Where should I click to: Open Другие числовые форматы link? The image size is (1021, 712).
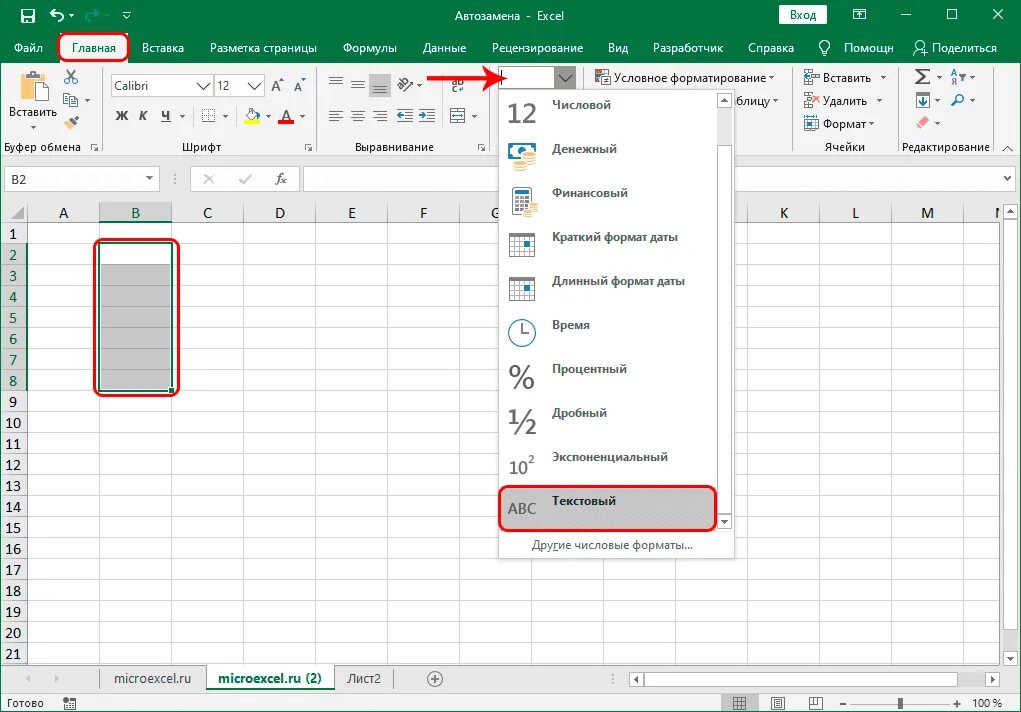[612, 545]
